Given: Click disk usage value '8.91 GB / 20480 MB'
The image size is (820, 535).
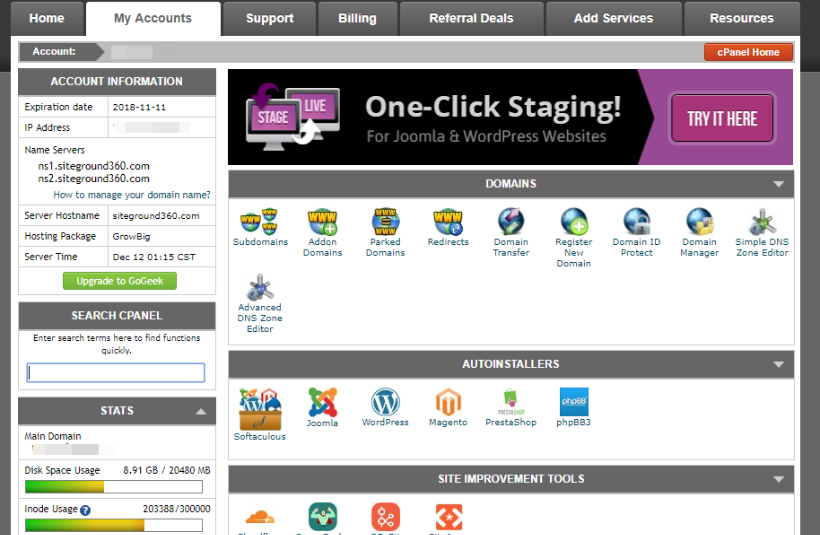Looking at the screenshot, I should (167, 470).
